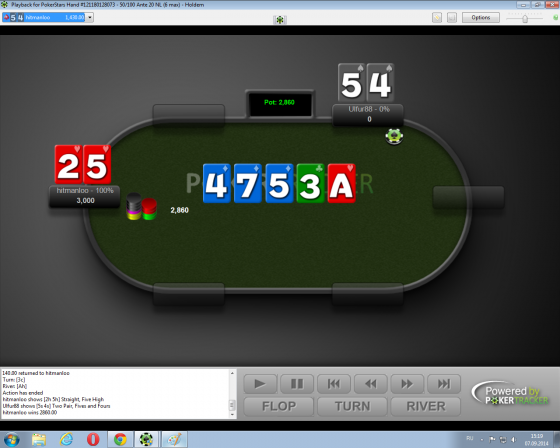Click the PokerTracker chip icon at top center
The width and height of the screenshot is (560, 448).
tap(280, 20)
